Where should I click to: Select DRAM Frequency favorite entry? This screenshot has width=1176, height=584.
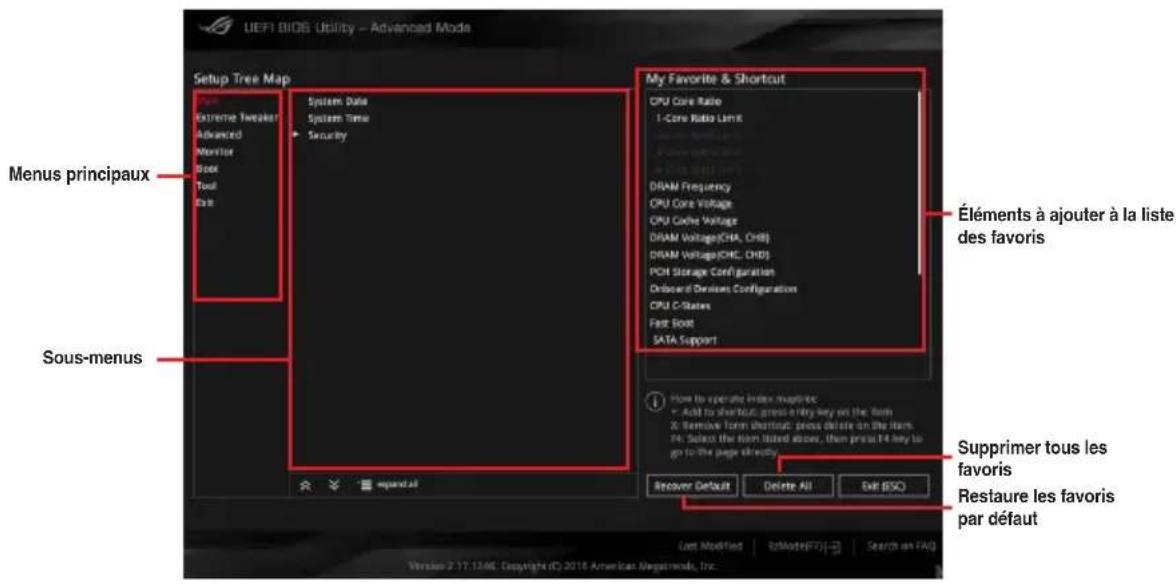coord(690,187)
